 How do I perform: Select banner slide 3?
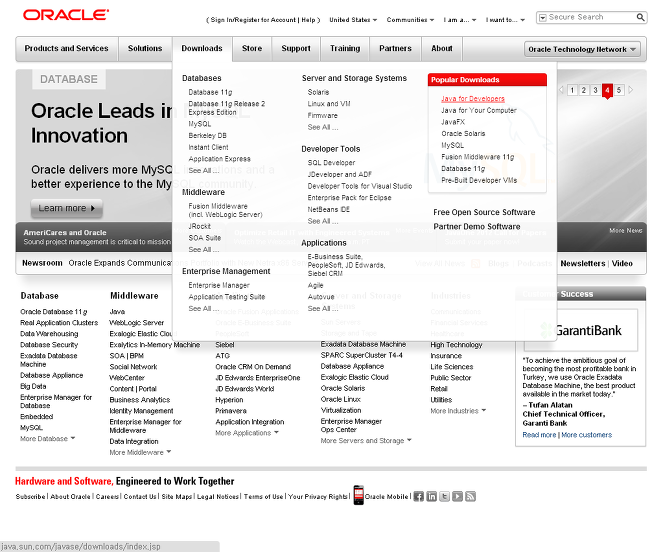pos(595,90)
